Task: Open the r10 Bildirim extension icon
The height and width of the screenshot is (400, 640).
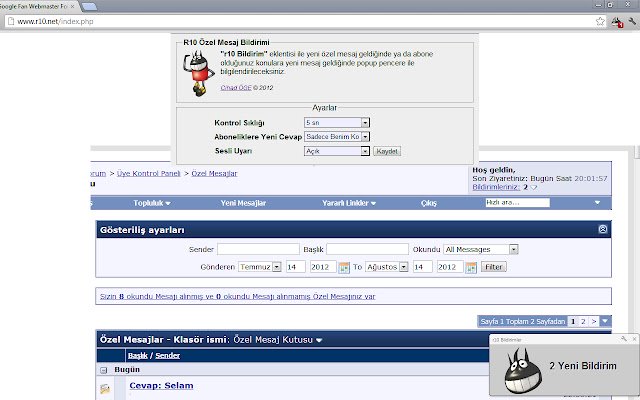Action: (617, 22)
